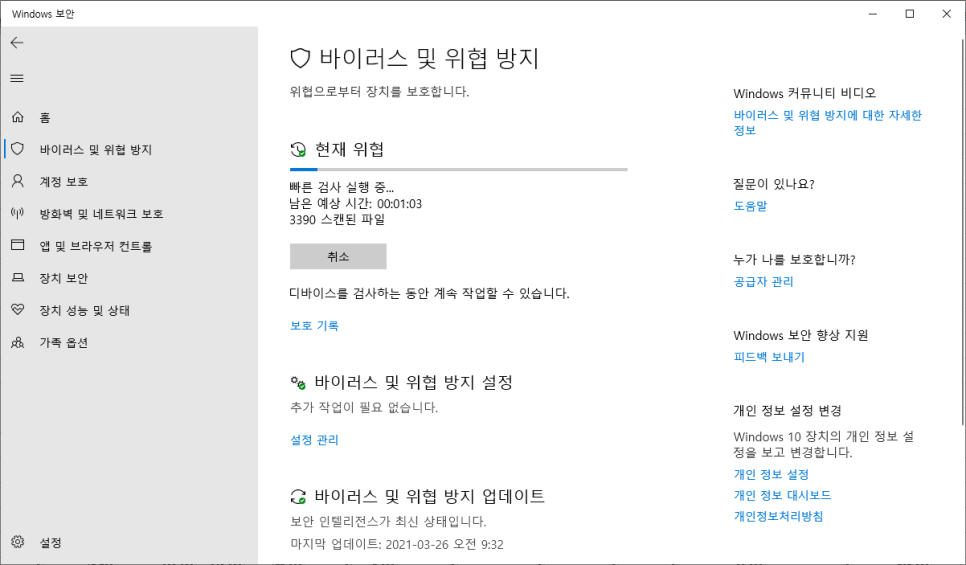Open 장치 성능 및 상태 in the sidebar

point(84,310)
